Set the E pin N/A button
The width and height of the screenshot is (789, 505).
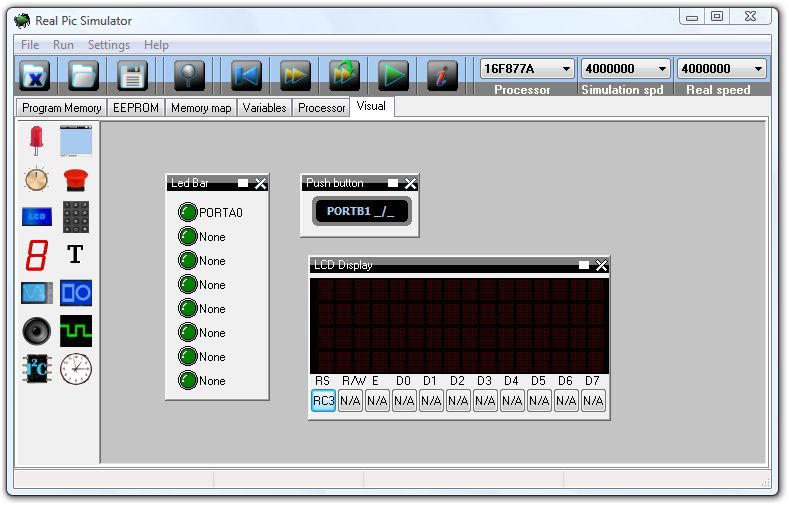tap(377, 401)
